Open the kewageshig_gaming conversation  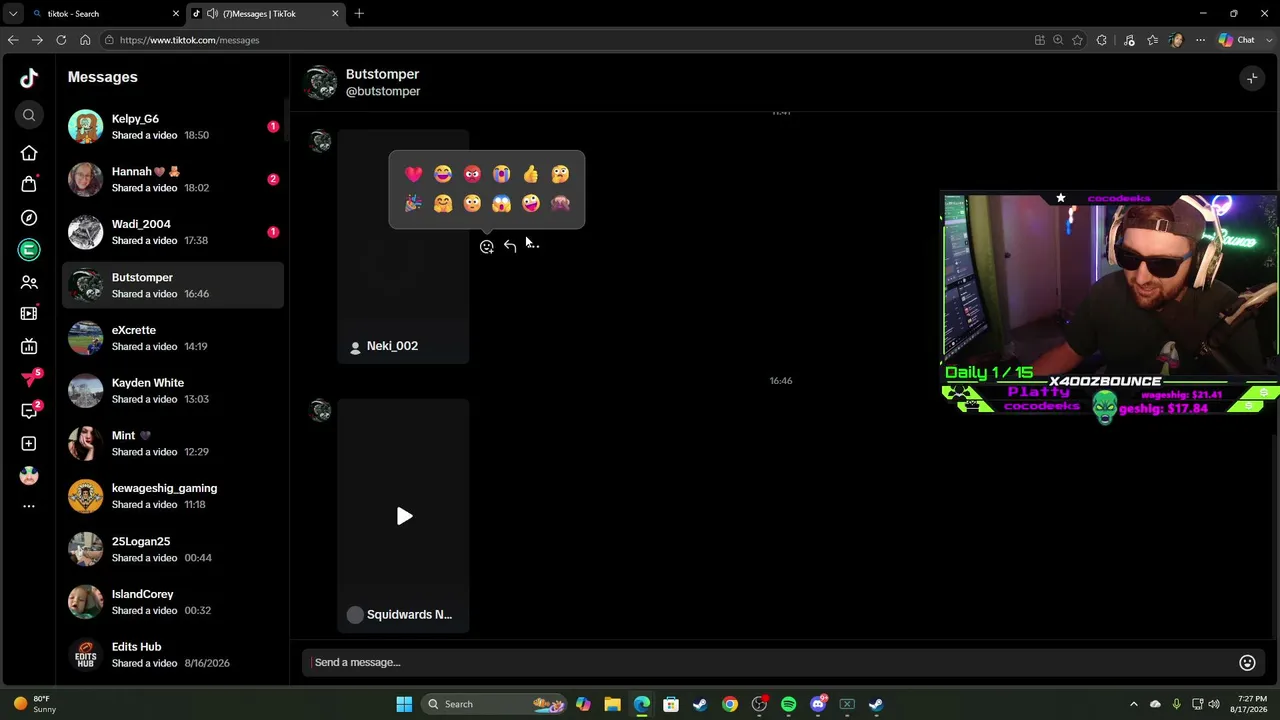[x=173, y=496]
